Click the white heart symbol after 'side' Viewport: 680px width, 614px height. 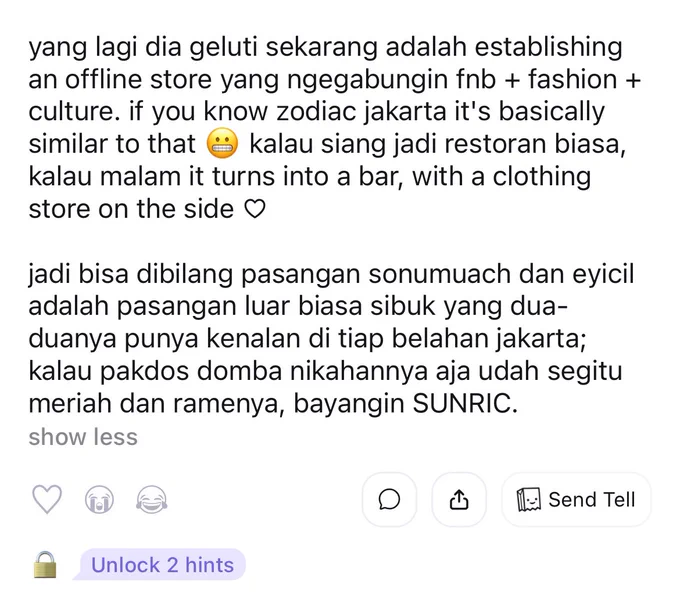pyautogui.click(x=255, y=209)
